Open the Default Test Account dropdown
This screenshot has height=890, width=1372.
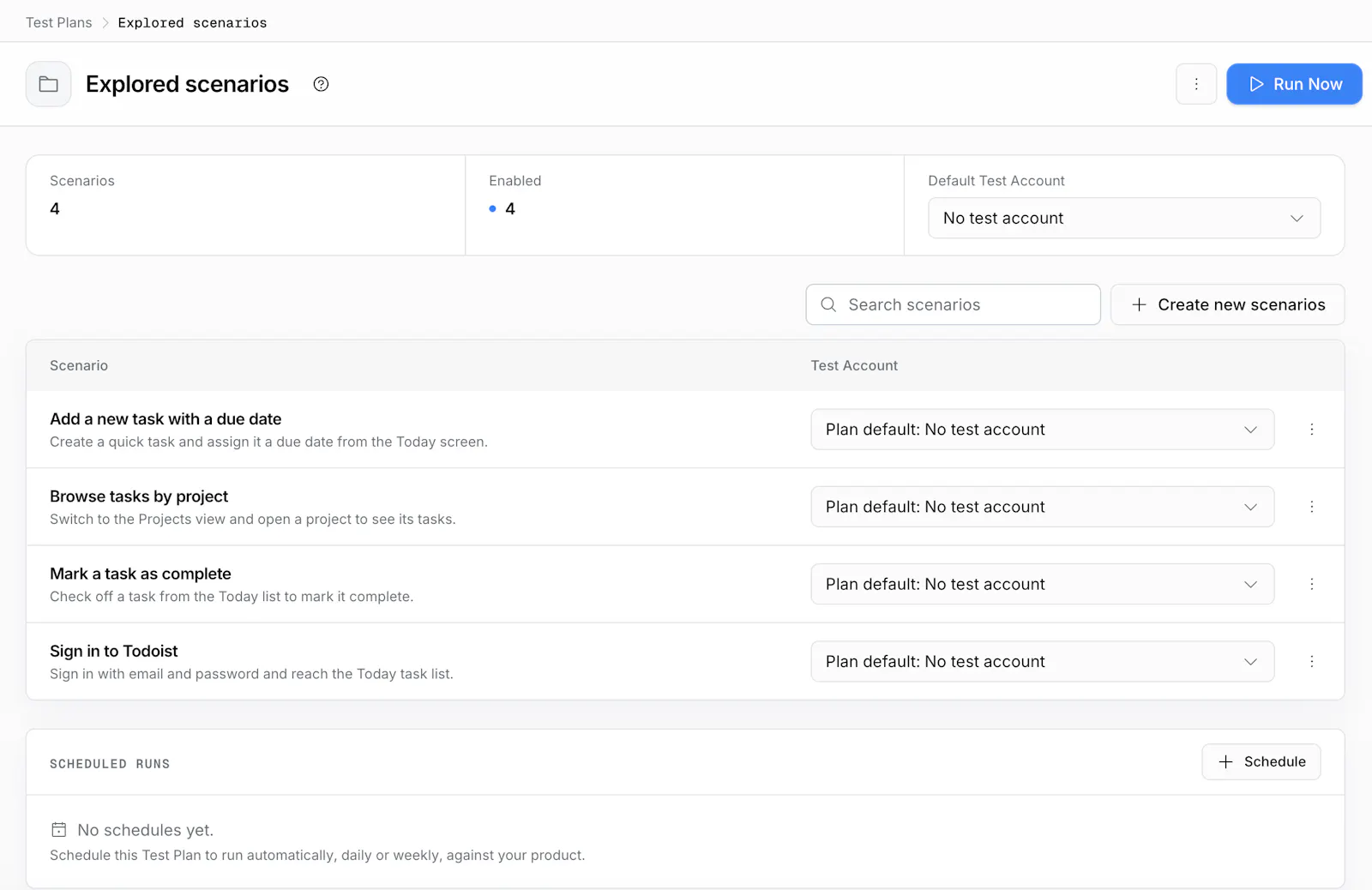(x=1124, y=218)
